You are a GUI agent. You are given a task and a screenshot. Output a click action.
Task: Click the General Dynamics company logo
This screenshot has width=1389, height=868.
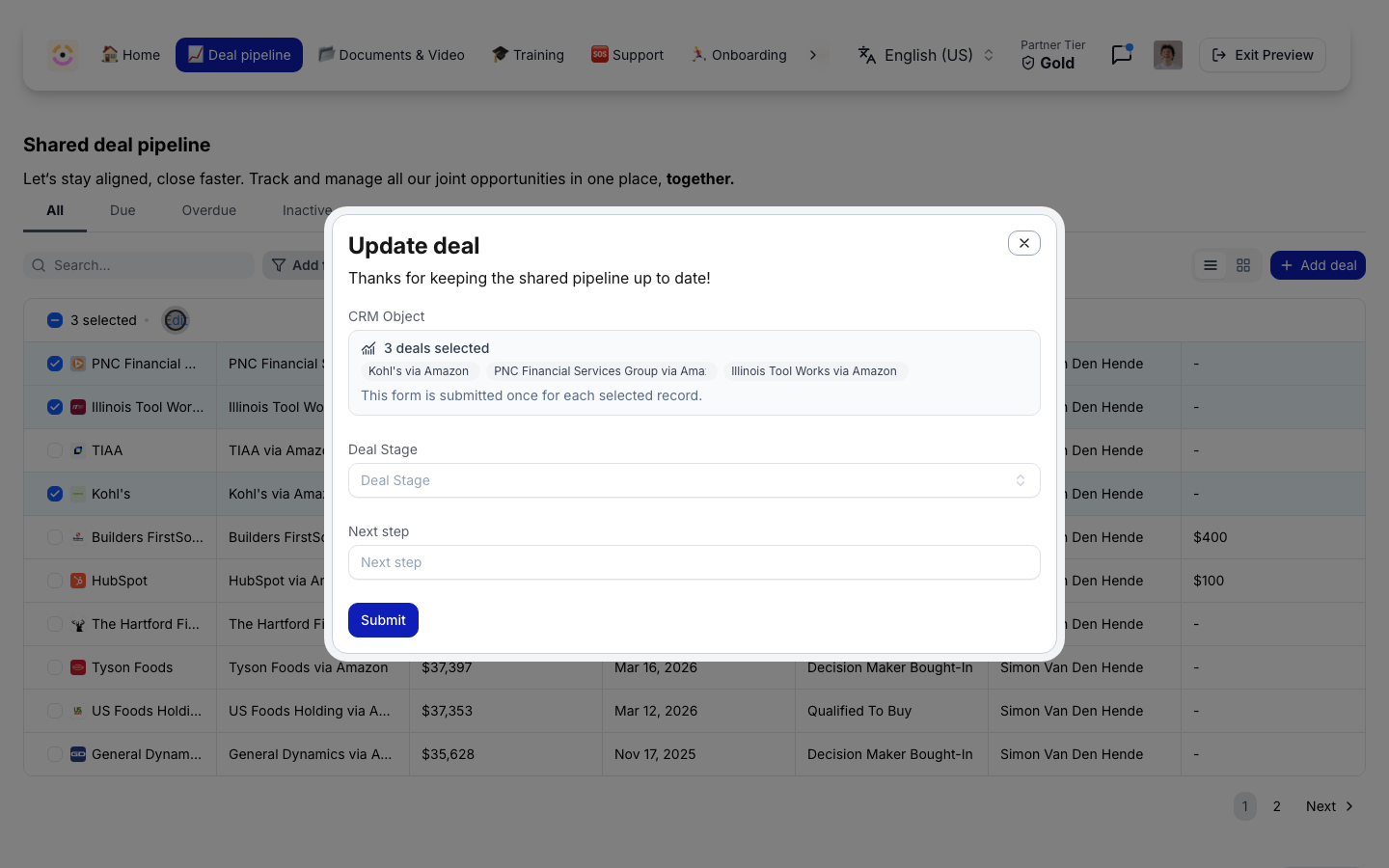78,754
